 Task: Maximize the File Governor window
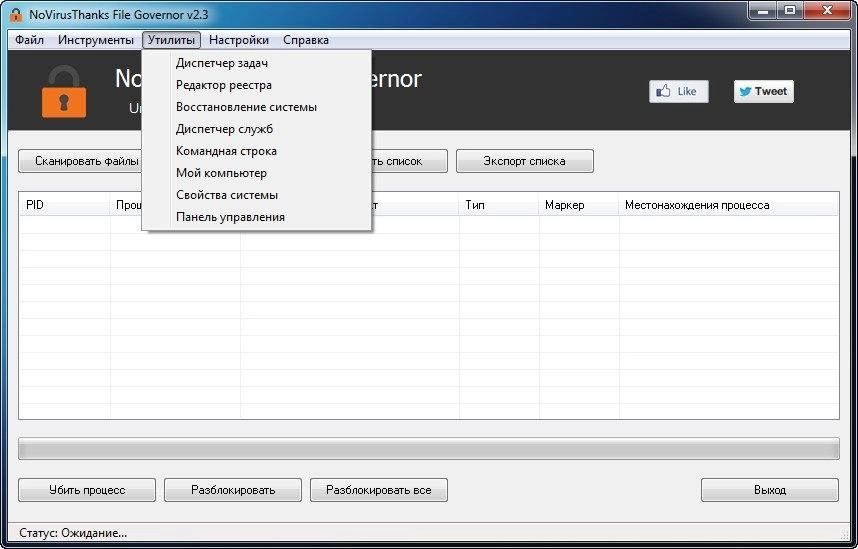[790, 10]
